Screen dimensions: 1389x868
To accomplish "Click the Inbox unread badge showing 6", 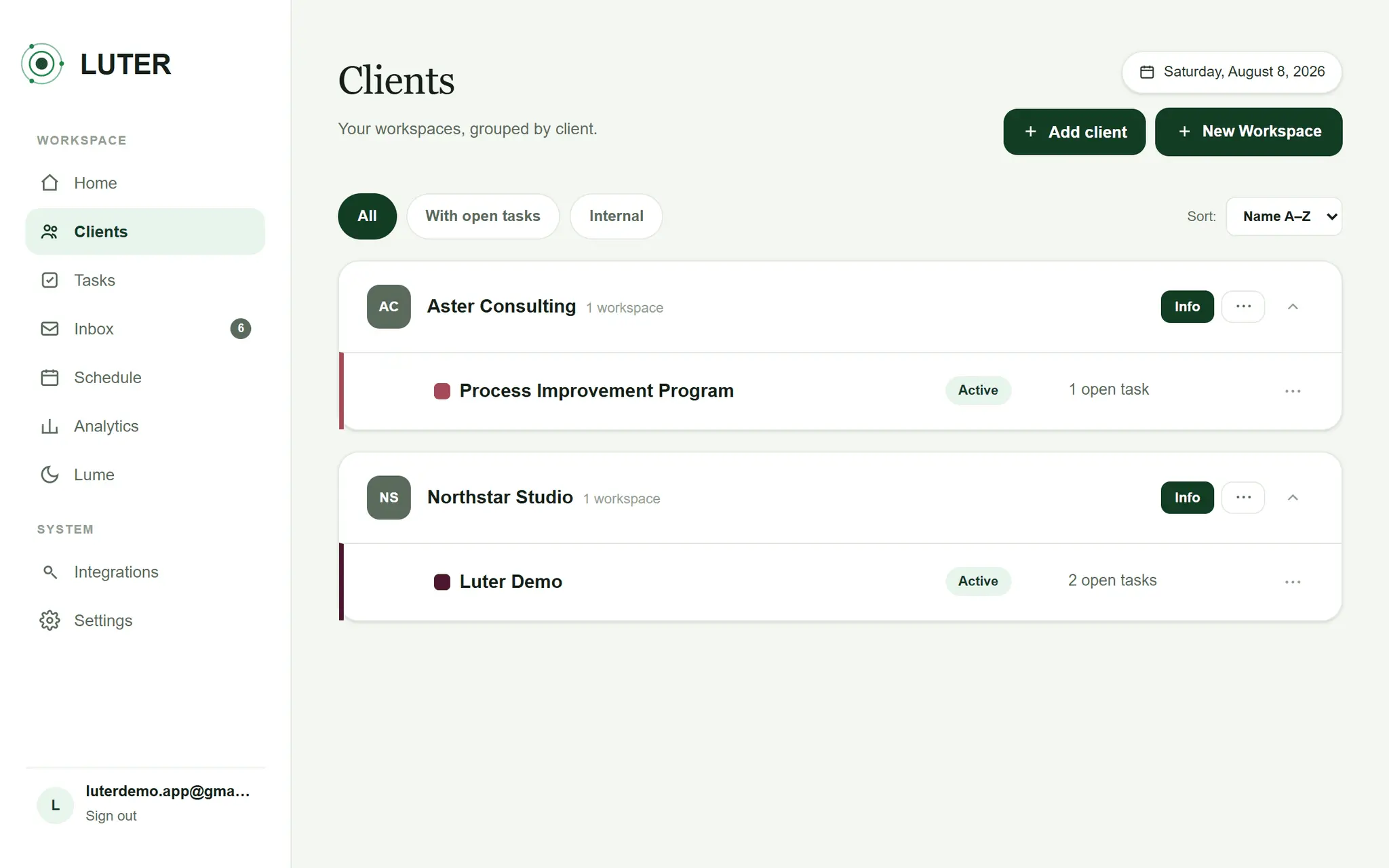I will [x=241, y=329].
